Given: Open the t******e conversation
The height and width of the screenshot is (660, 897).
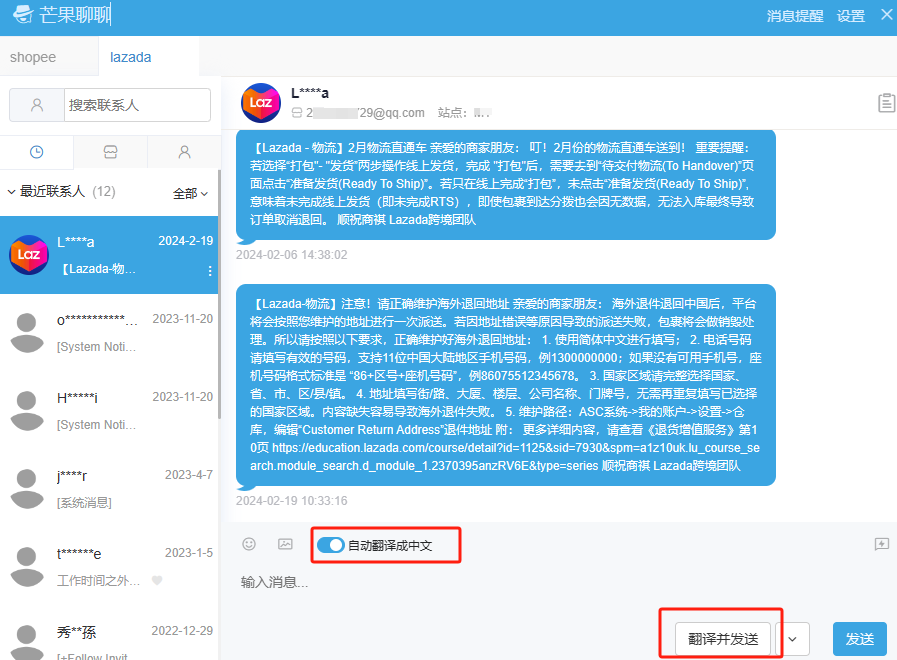Looking at the screenshot, I should coord(109,567).
